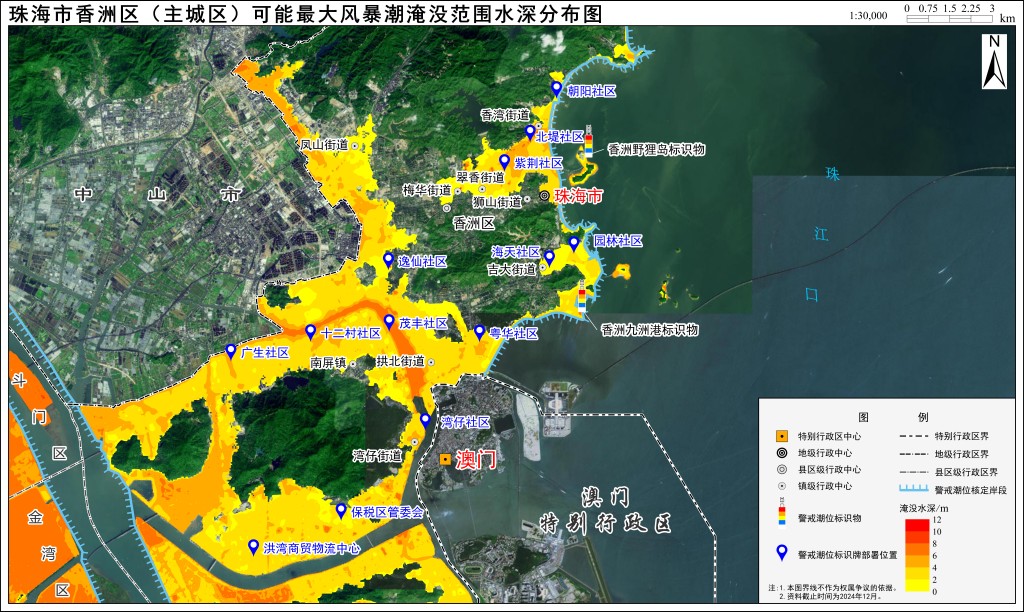Click the red top of the water depth scale

click(917, 524)
